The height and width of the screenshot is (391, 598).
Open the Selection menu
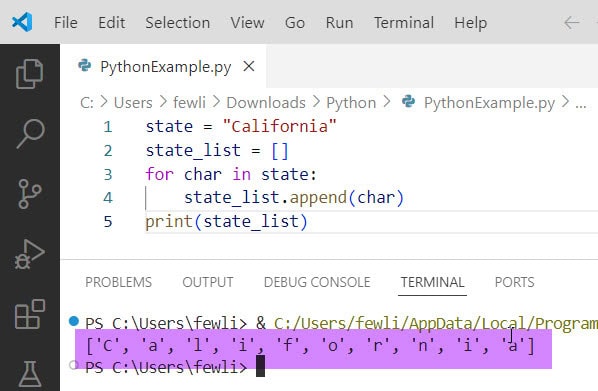[x=177, y=23]
